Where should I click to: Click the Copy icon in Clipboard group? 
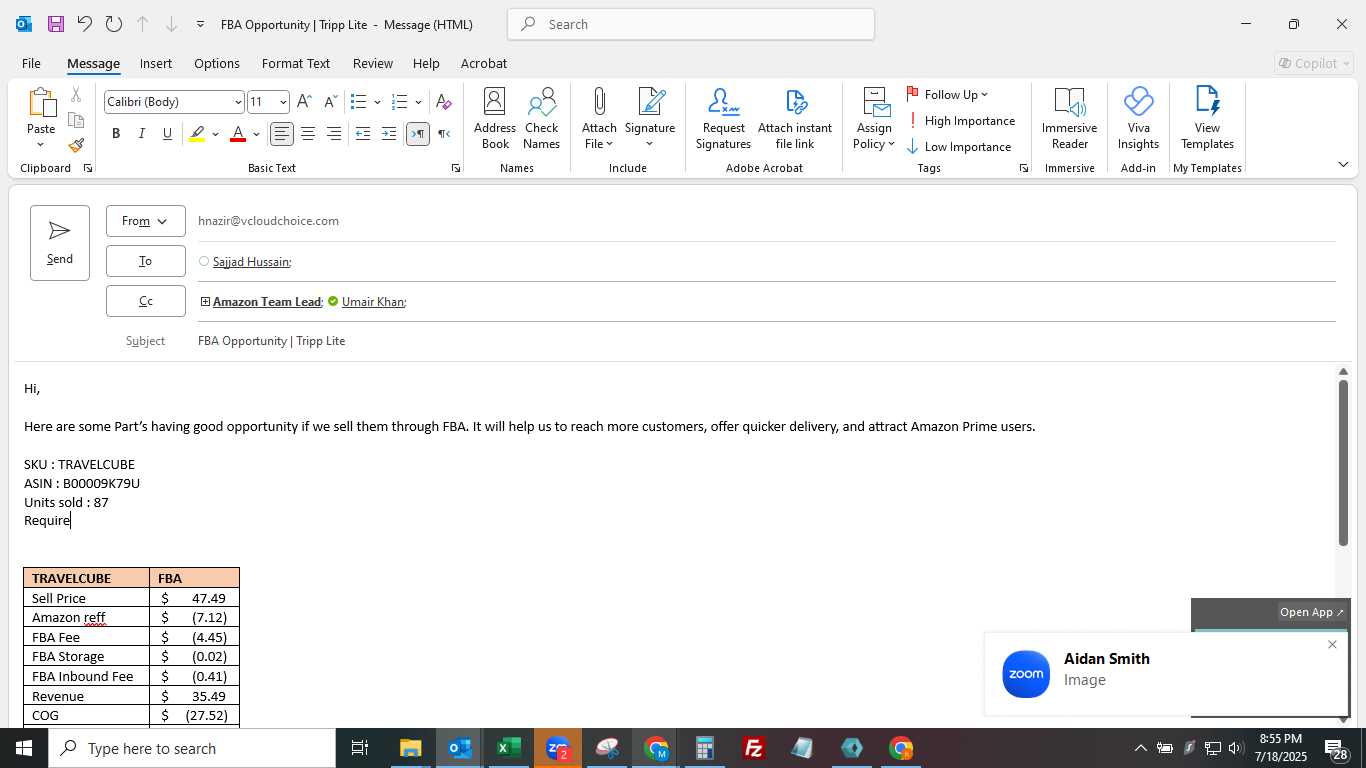tap(76, 120)
